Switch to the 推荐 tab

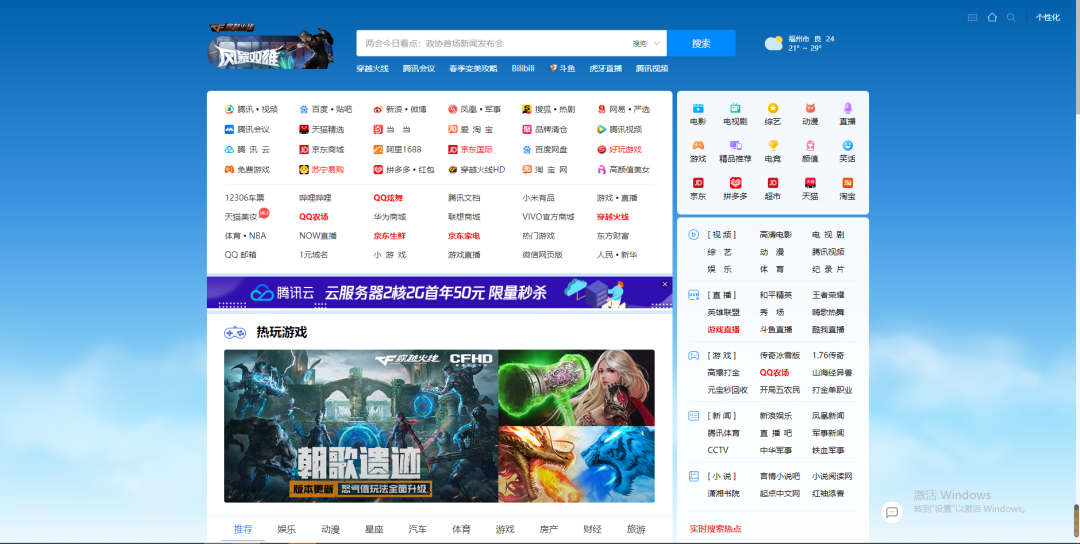(242, 529)
